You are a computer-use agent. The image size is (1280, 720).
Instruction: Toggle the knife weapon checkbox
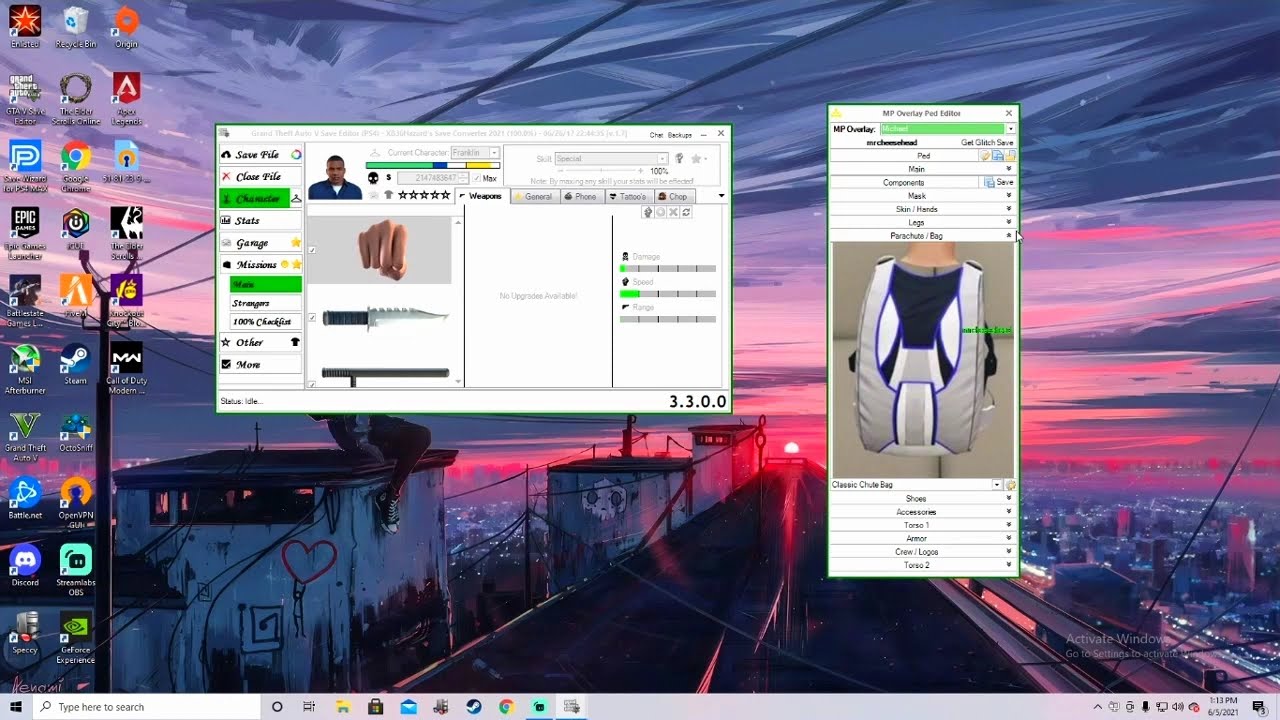click(x=312, y=318)
